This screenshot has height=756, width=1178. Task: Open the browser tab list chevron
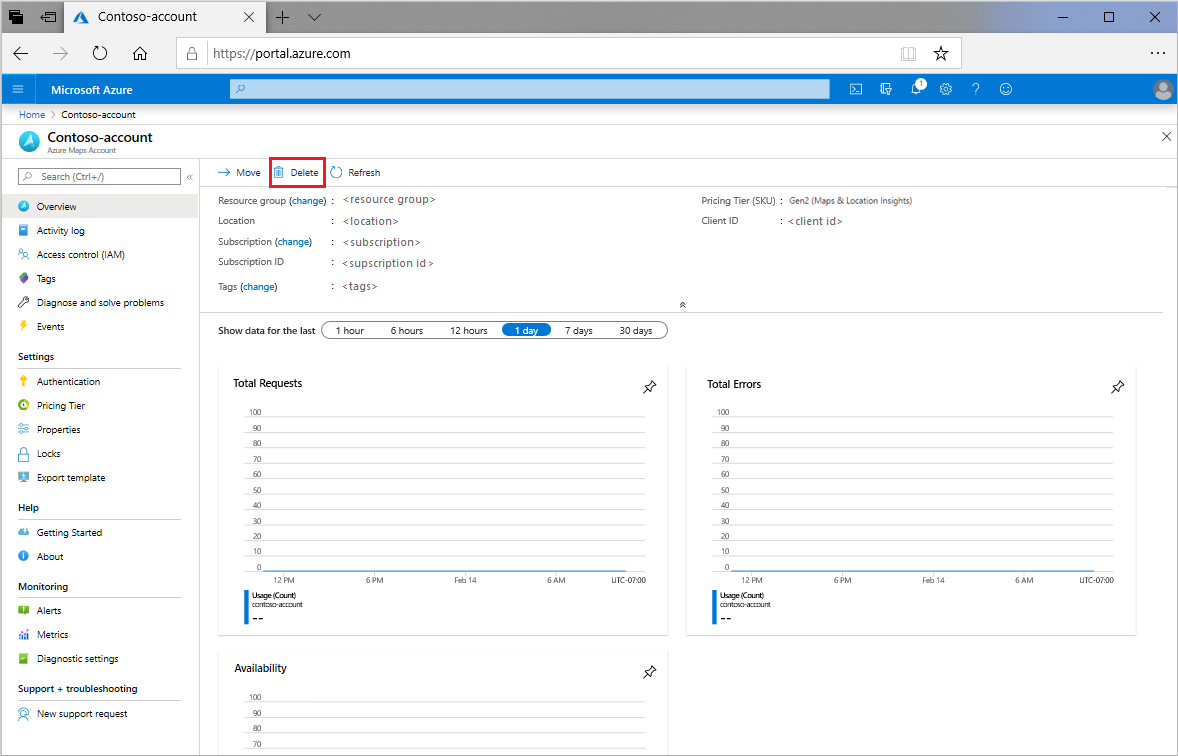(313, 17)
